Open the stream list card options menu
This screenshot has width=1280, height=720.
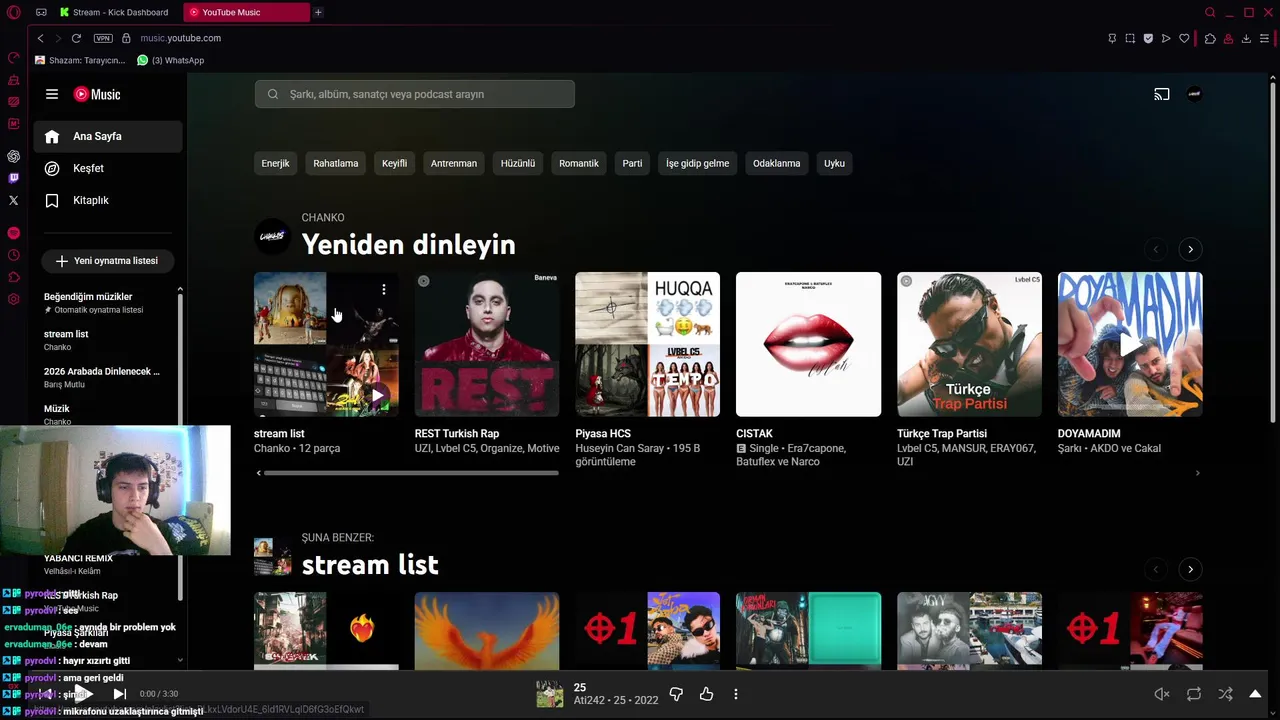(383, 289)
